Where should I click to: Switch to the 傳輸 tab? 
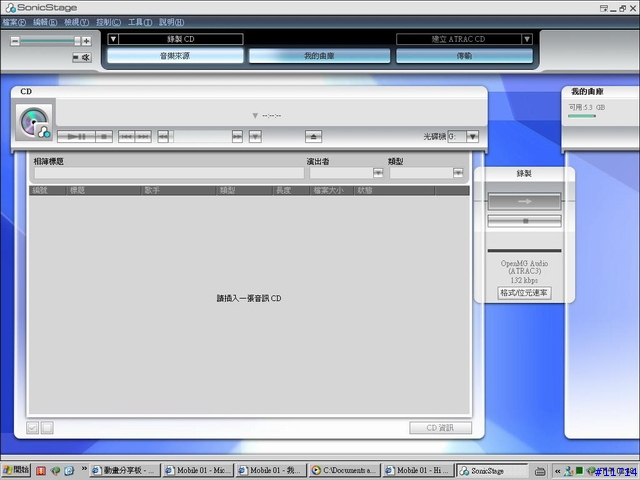coord(464,56)
